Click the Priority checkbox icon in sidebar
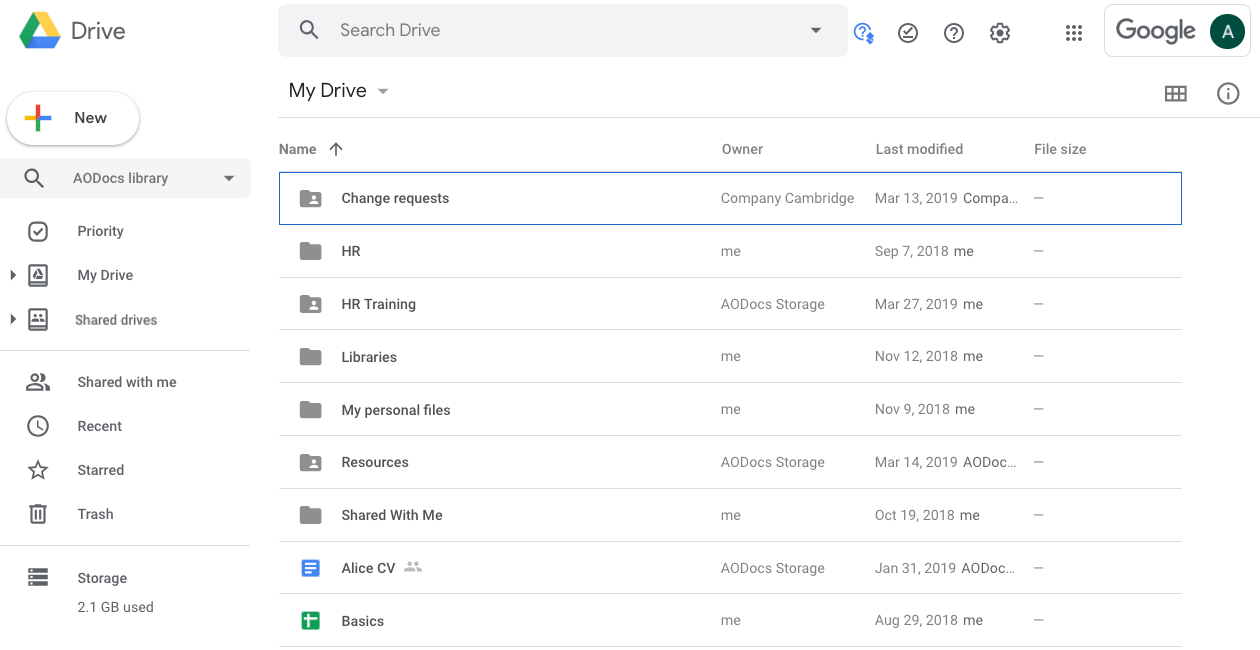 coord(38,231)
